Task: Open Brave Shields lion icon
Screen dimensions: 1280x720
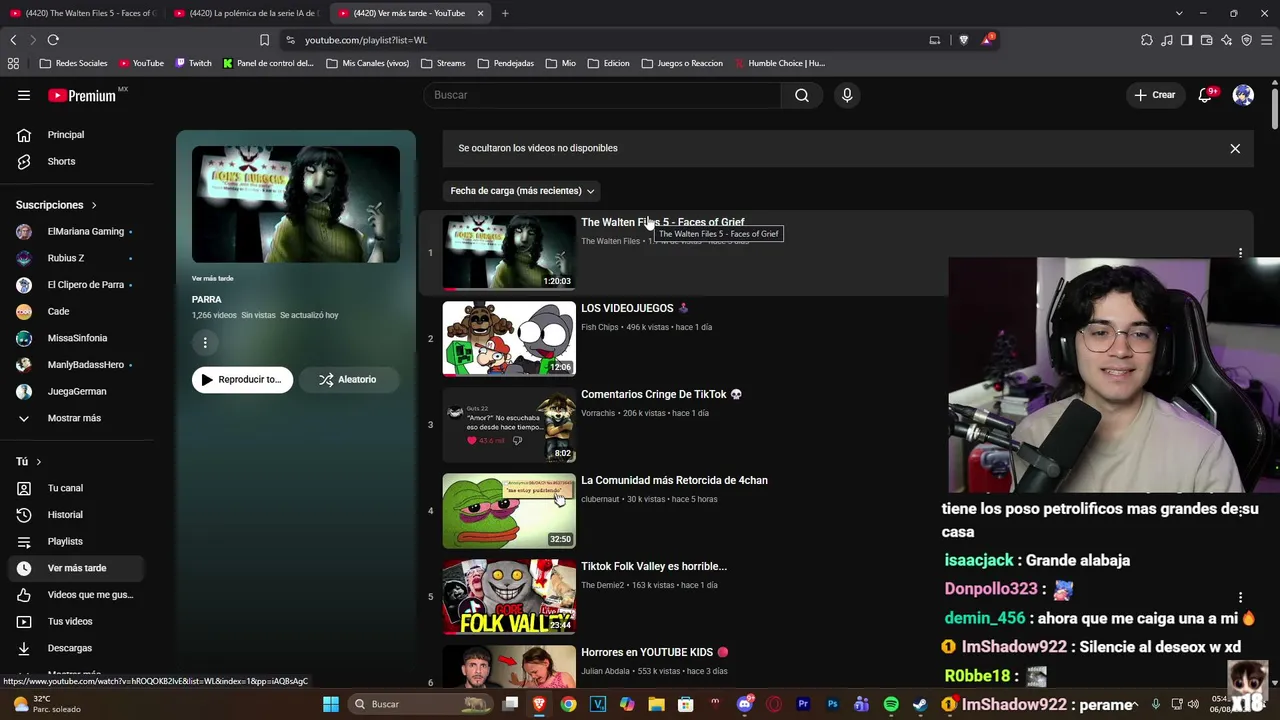Action: click(964, 40)
